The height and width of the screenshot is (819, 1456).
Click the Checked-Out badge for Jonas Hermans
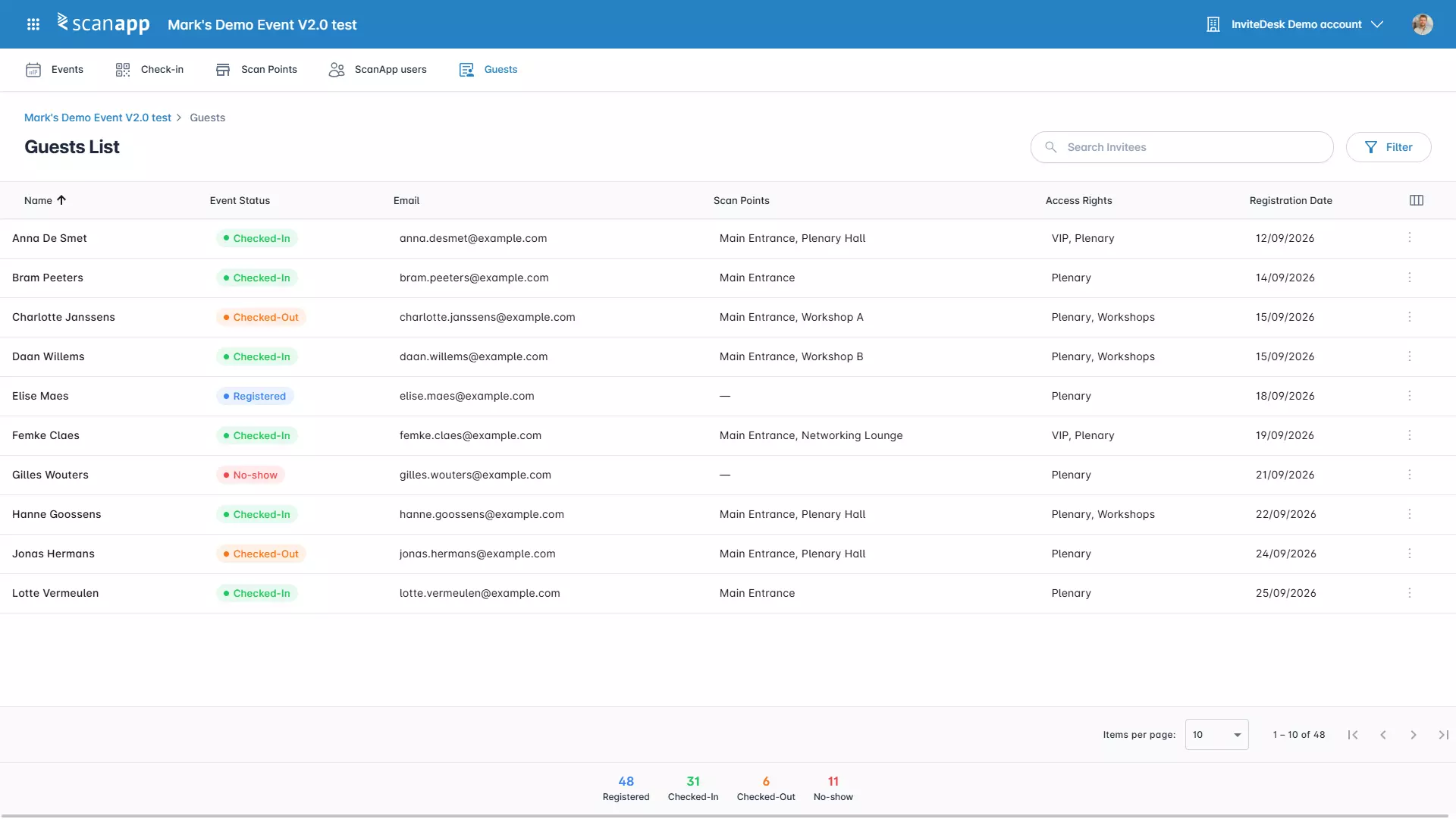pos(261,554)
